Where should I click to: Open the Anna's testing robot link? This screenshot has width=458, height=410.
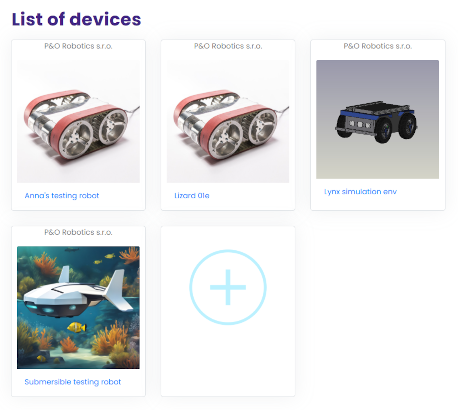pos(62,196)
